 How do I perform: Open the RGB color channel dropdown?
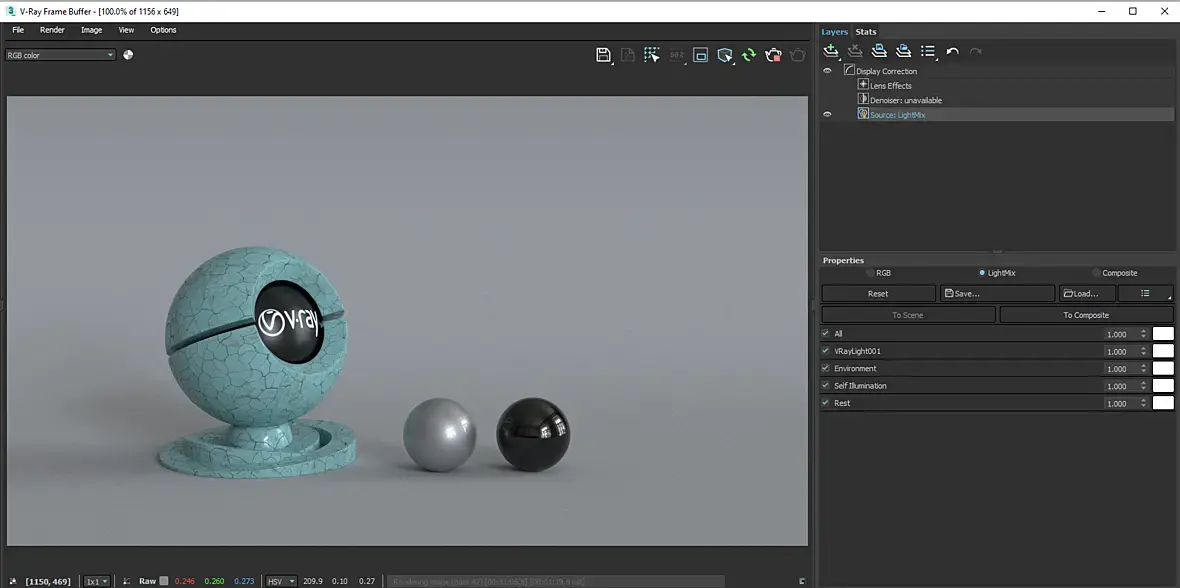click(x=60, y=55)
